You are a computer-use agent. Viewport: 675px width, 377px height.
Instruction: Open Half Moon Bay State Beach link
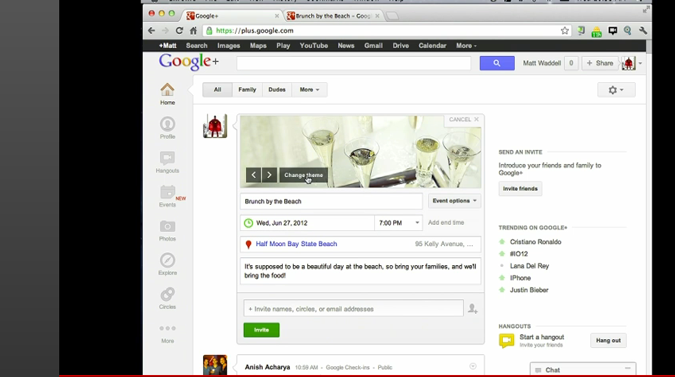296,244
